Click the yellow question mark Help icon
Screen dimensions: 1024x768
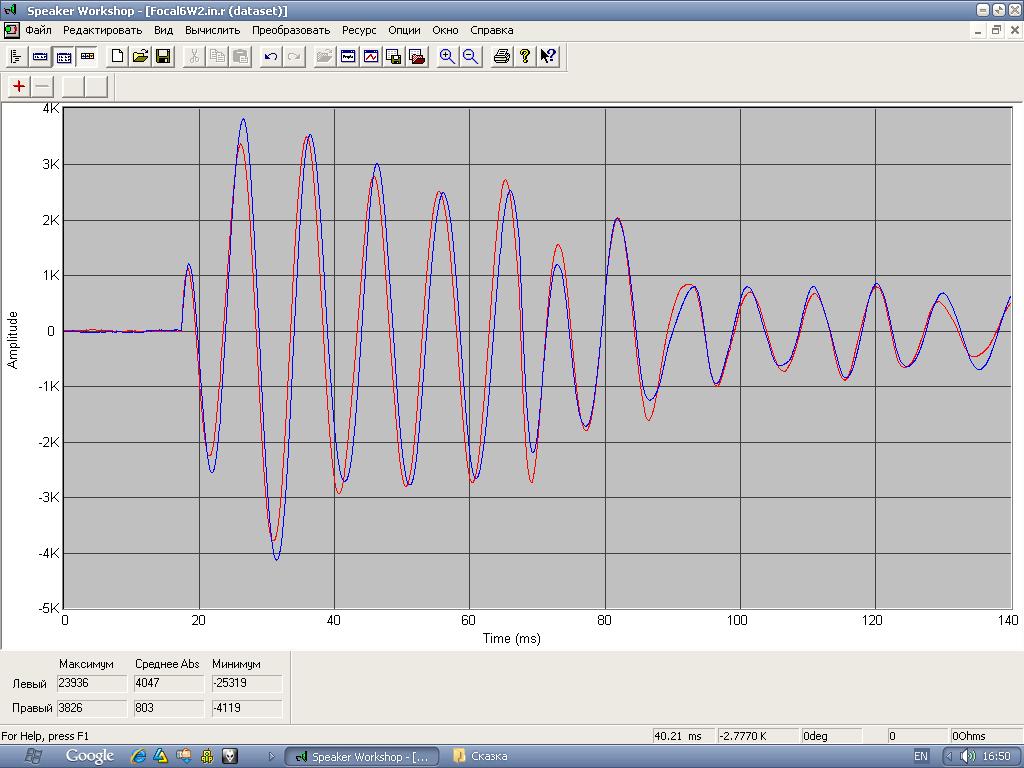click(525, 57)
